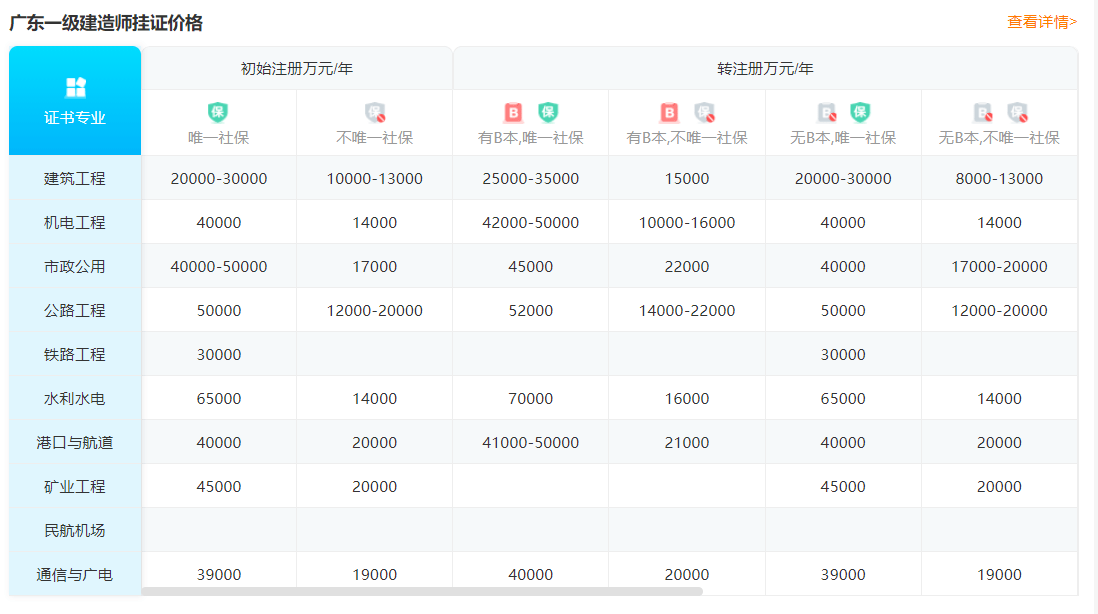The image size is (1098, 614).
Task: Choose the 通信与广电 row label
Action: 75,575
